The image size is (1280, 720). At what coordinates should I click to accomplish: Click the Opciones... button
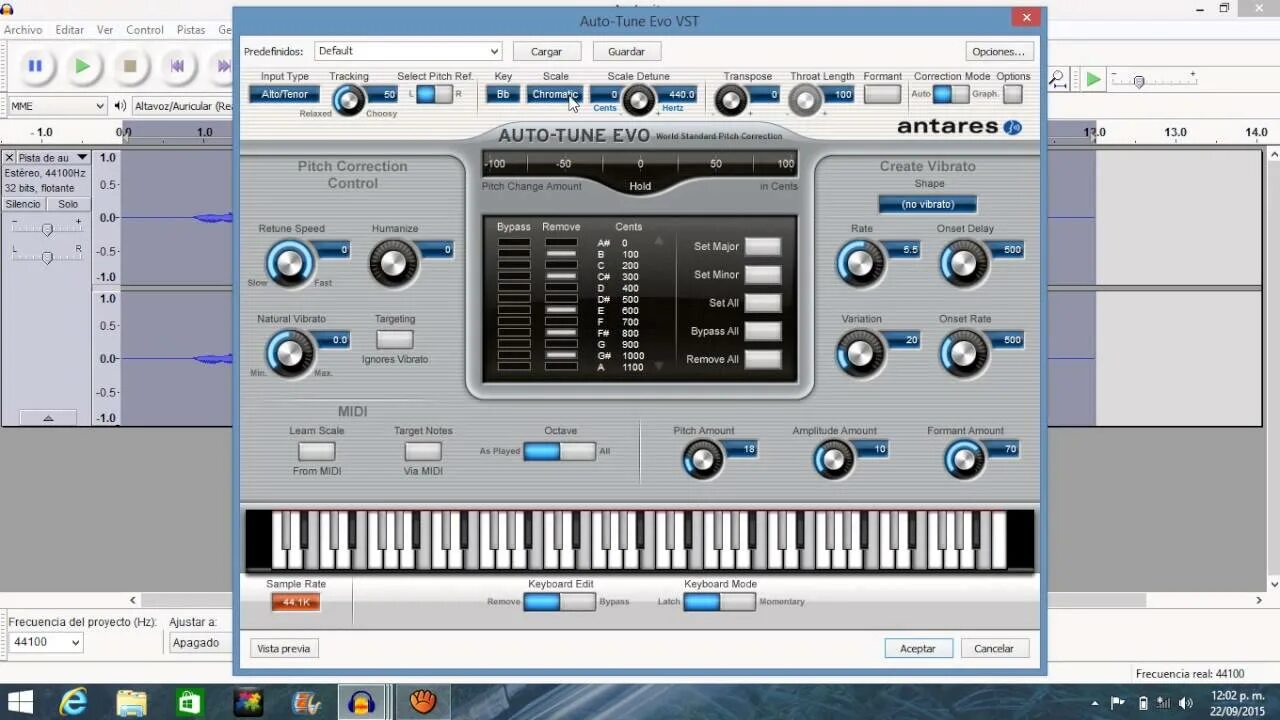(999, 51)
